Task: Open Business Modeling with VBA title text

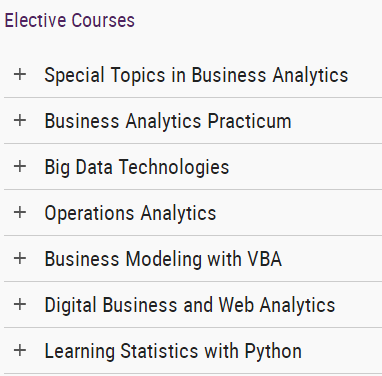Action: pyautogui.click(x=163, y=259)
